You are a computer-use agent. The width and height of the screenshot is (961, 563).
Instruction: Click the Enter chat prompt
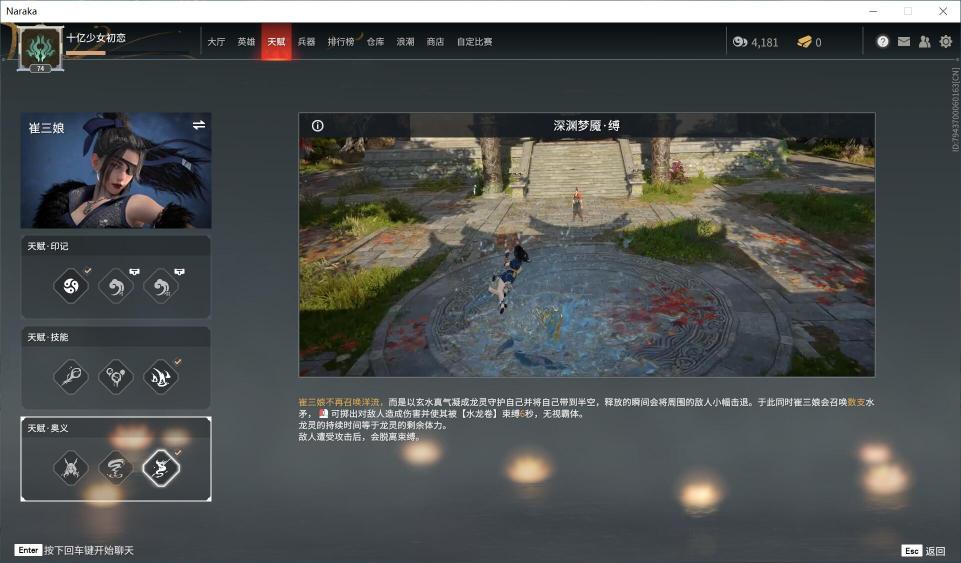pyautogui.click(x=75, y=550)
